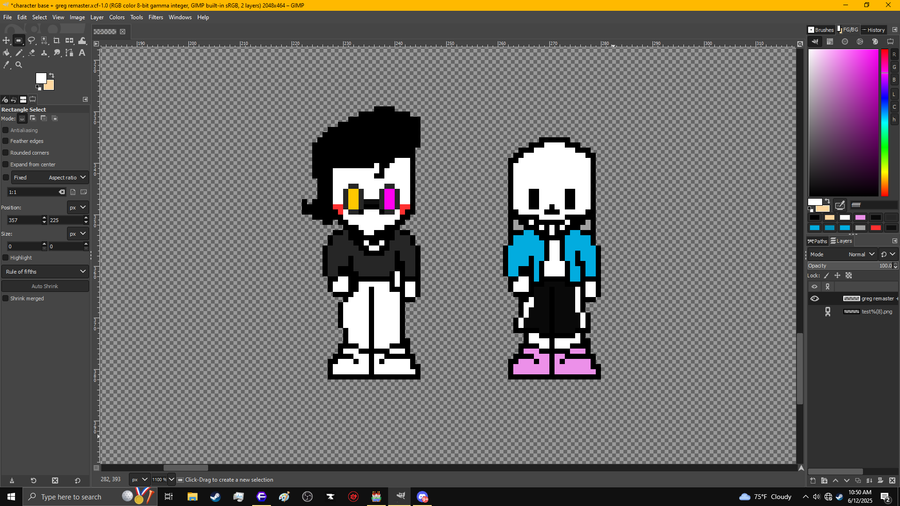Enable the Rounded corners checkbox
Image resolution: width=900 pixels, height=506 pixels.
(6, 153)
